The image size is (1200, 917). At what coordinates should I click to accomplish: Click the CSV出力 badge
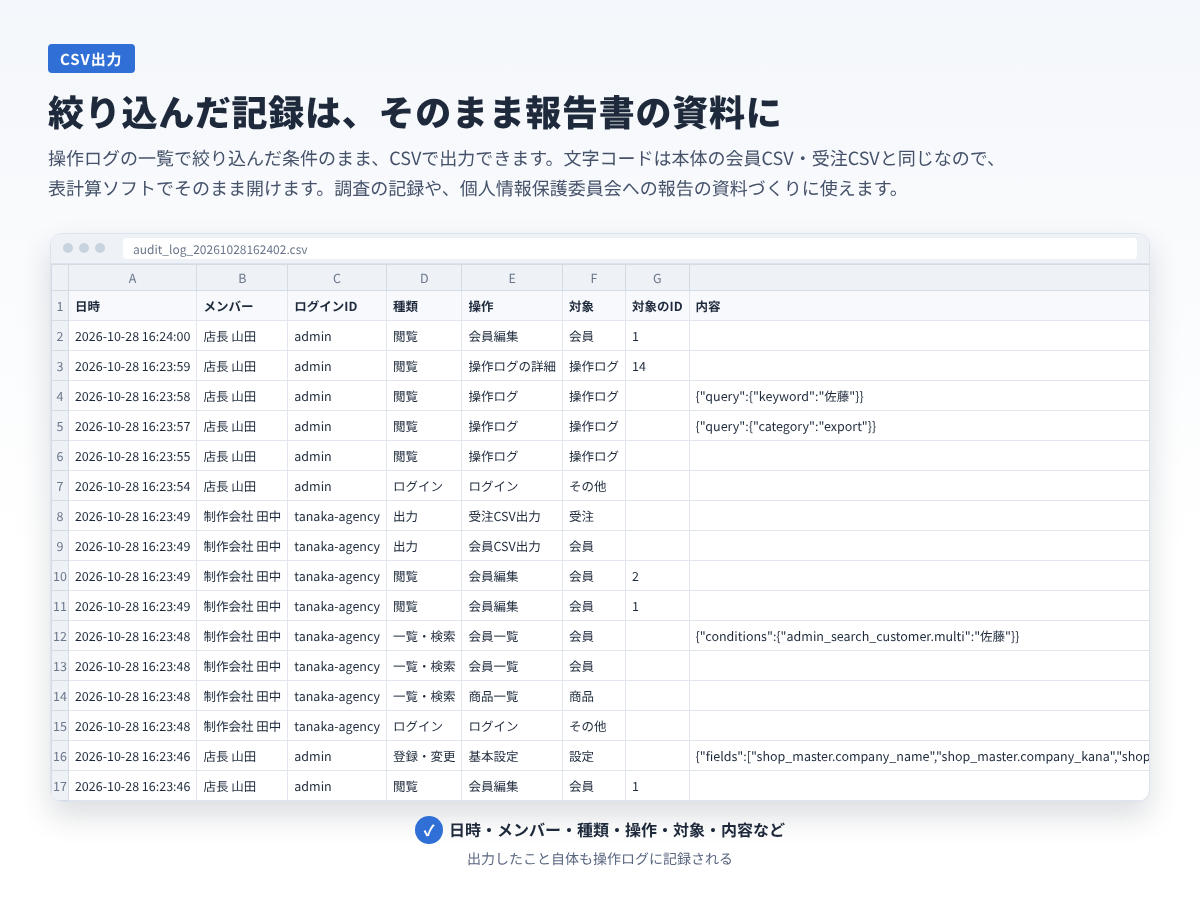coord(91,59)
